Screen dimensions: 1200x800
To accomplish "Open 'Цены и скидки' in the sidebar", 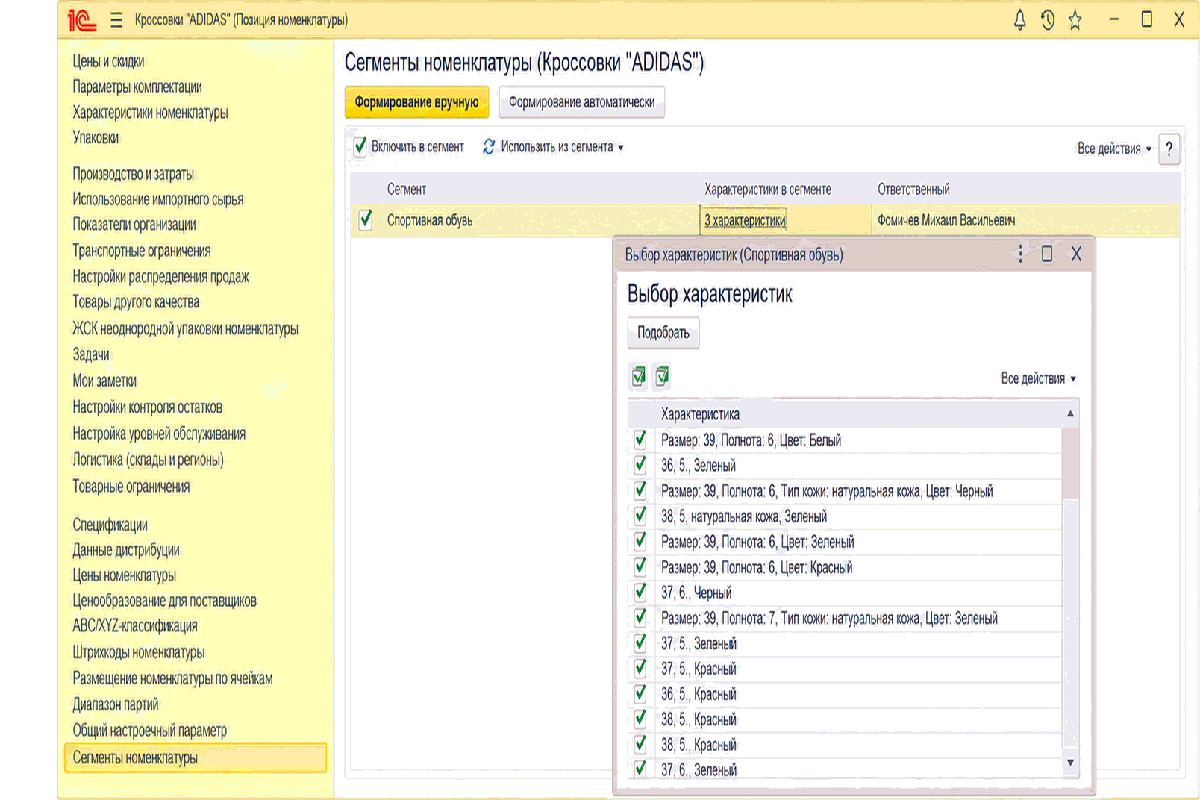I will (x=109, y=61).
